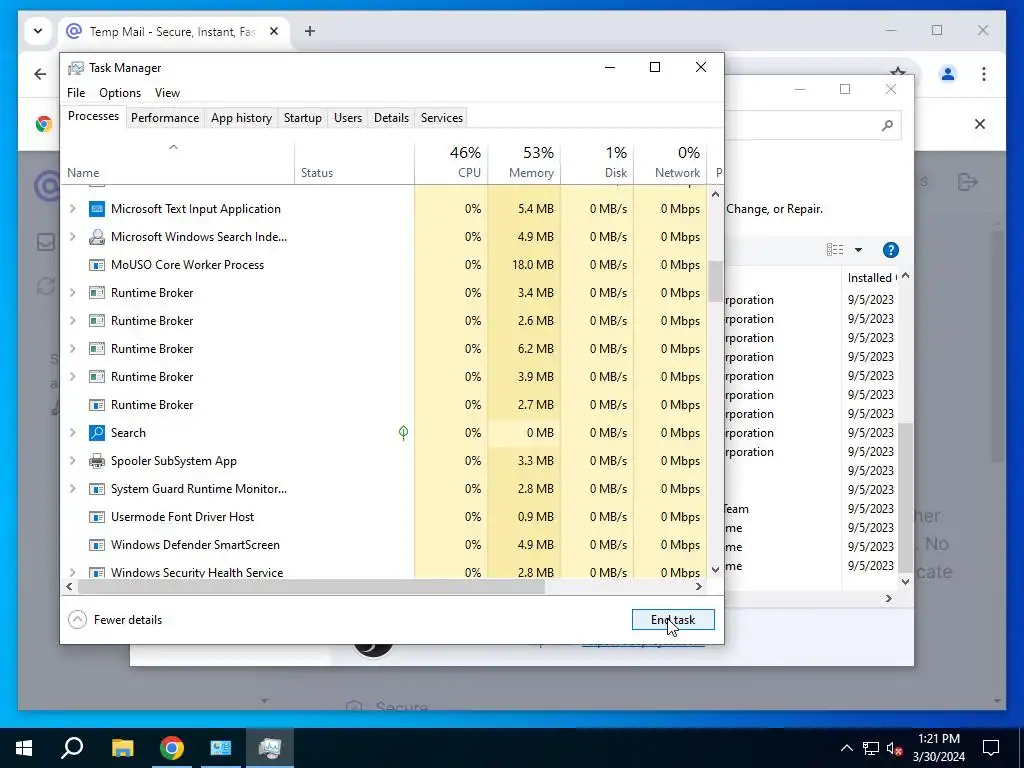The height and width of the screenshot is (768, 1024).
Task: Click the System Guard Runtime Monitor icon
Action: 97,489
